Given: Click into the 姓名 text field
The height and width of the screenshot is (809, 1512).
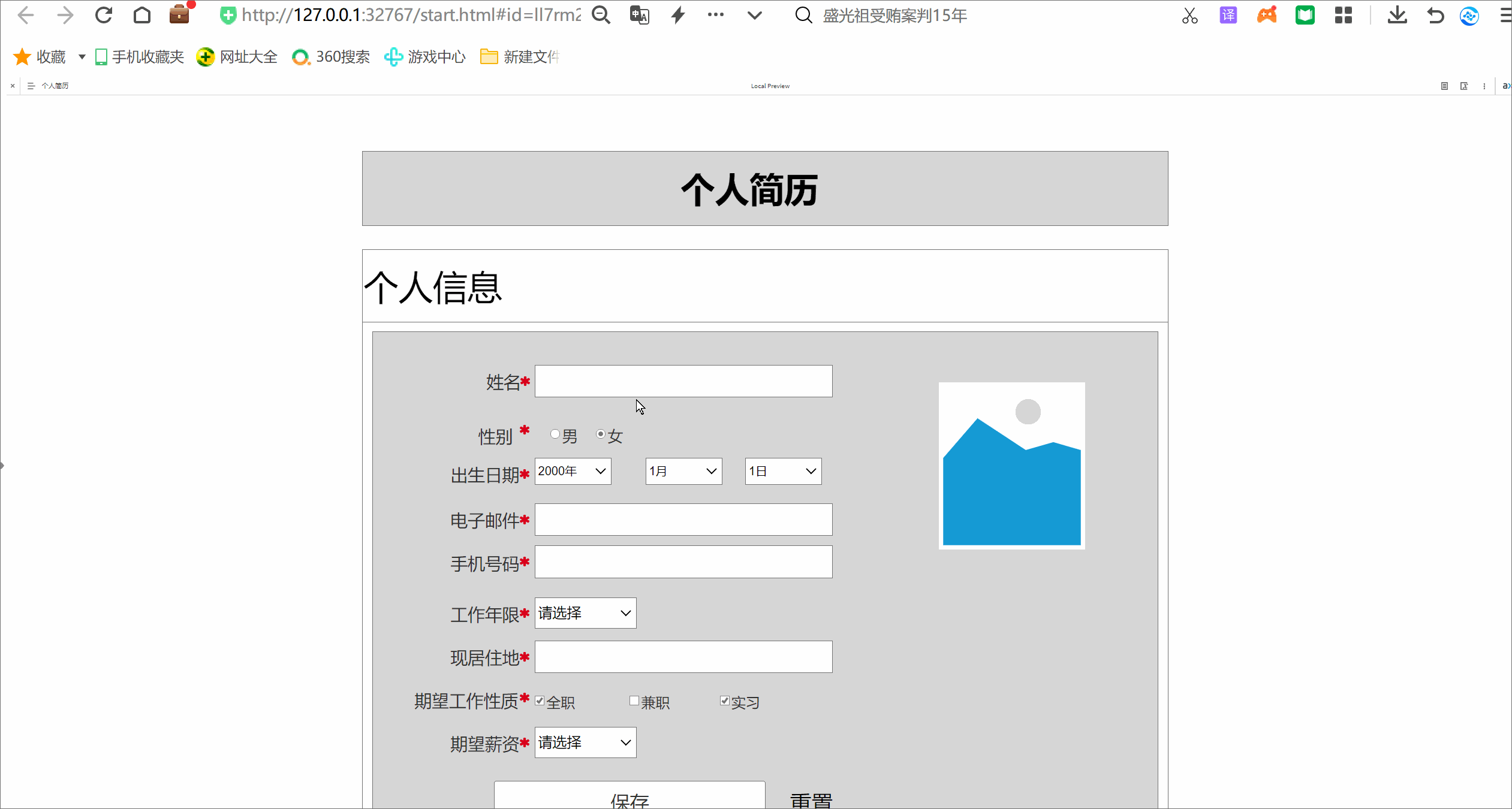Looking at the screenshot, I should (683, 381).
